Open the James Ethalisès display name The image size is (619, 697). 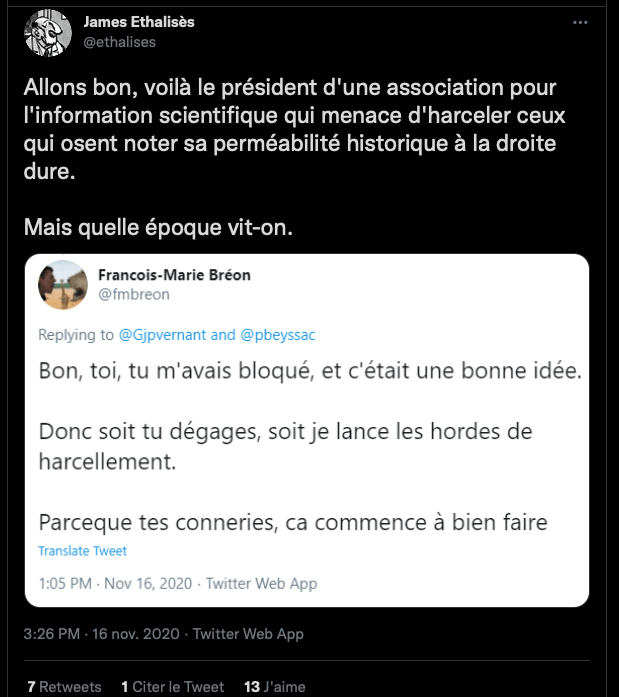(x=140, y=22)
